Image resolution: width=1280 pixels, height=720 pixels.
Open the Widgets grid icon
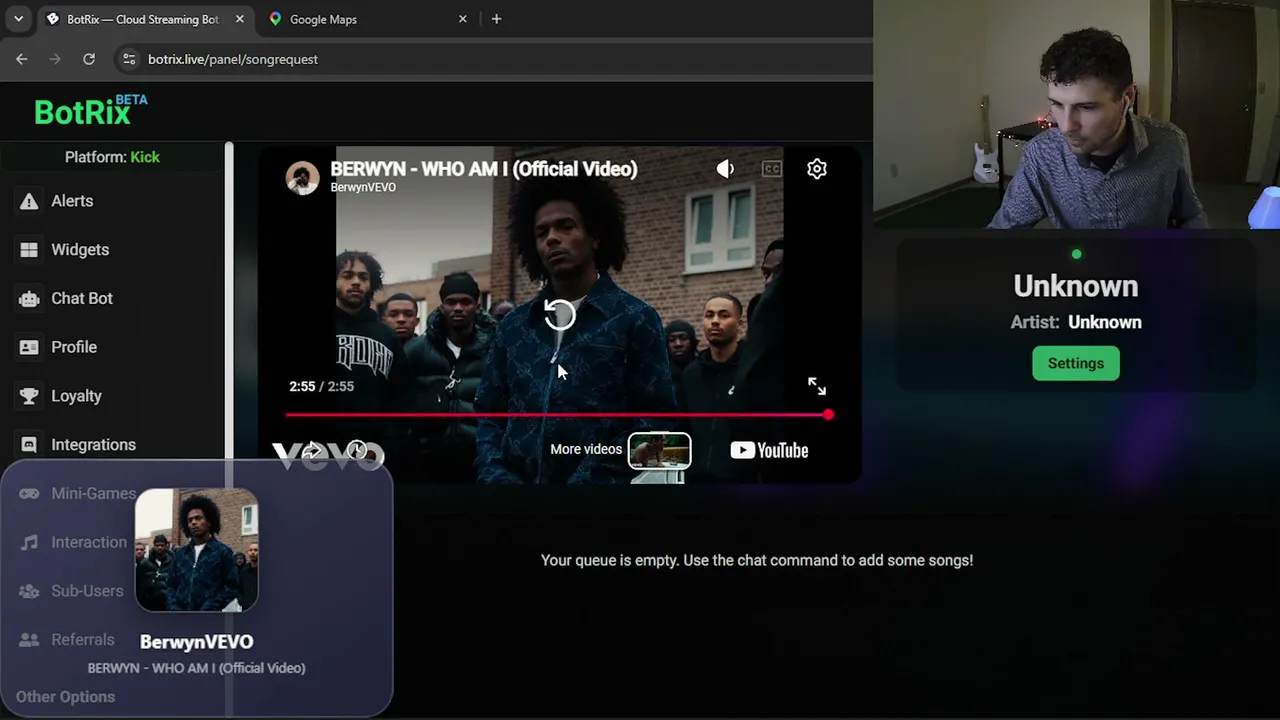click(x=29, y=250)
